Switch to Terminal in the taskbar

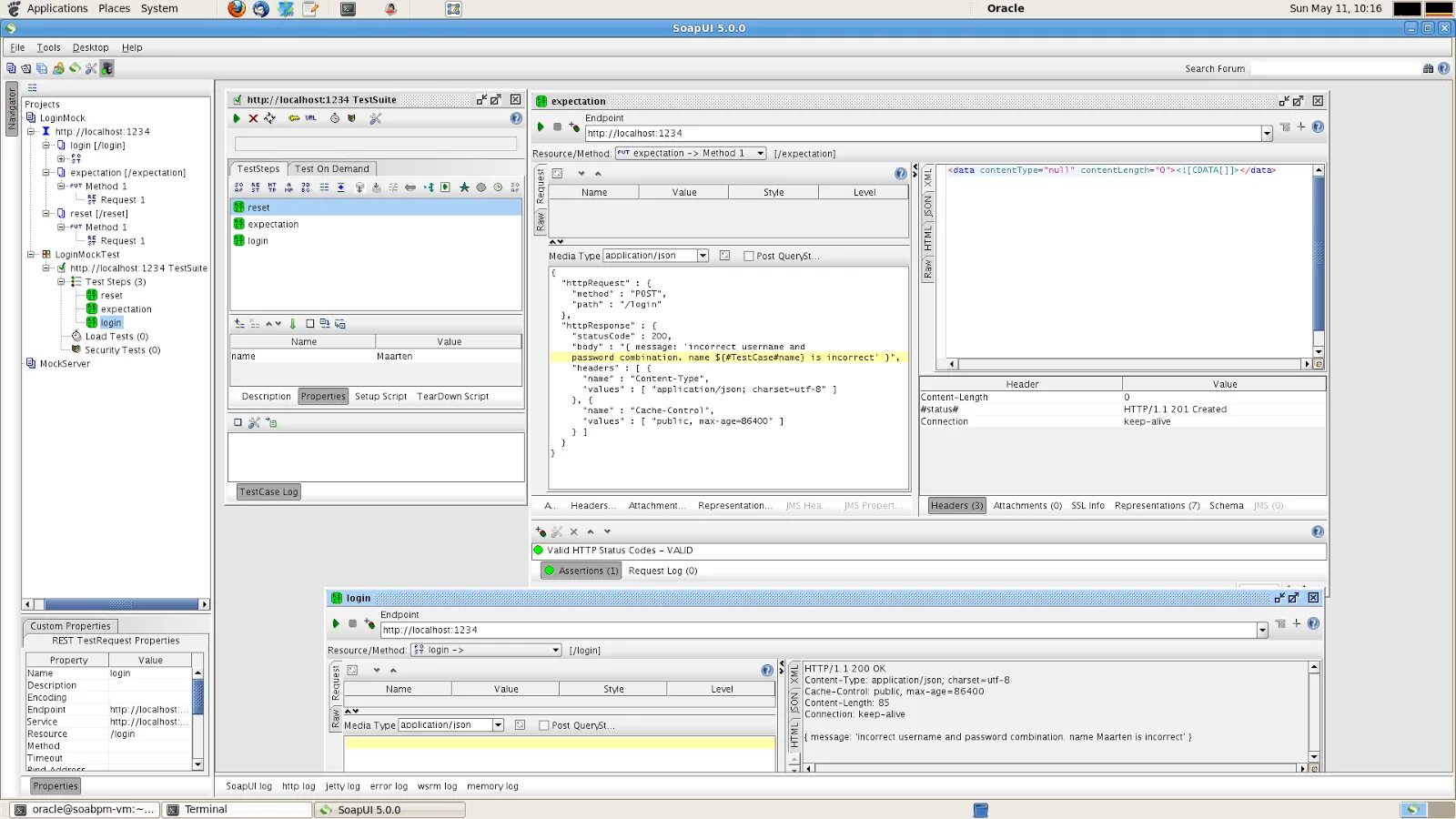point(238,810)
